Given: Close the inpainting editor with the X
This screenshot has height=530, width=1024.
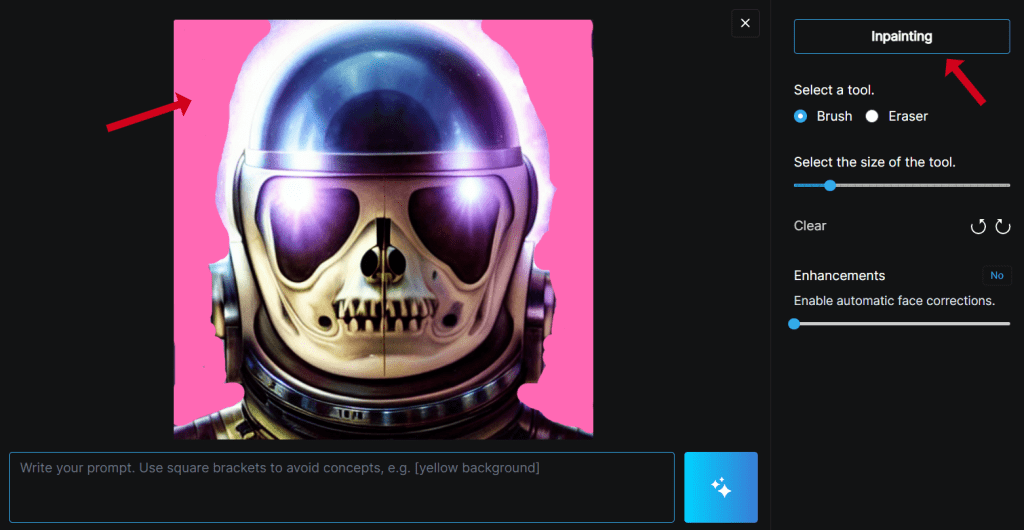Looking at the screenshot, I should click(x=745, y=23).
